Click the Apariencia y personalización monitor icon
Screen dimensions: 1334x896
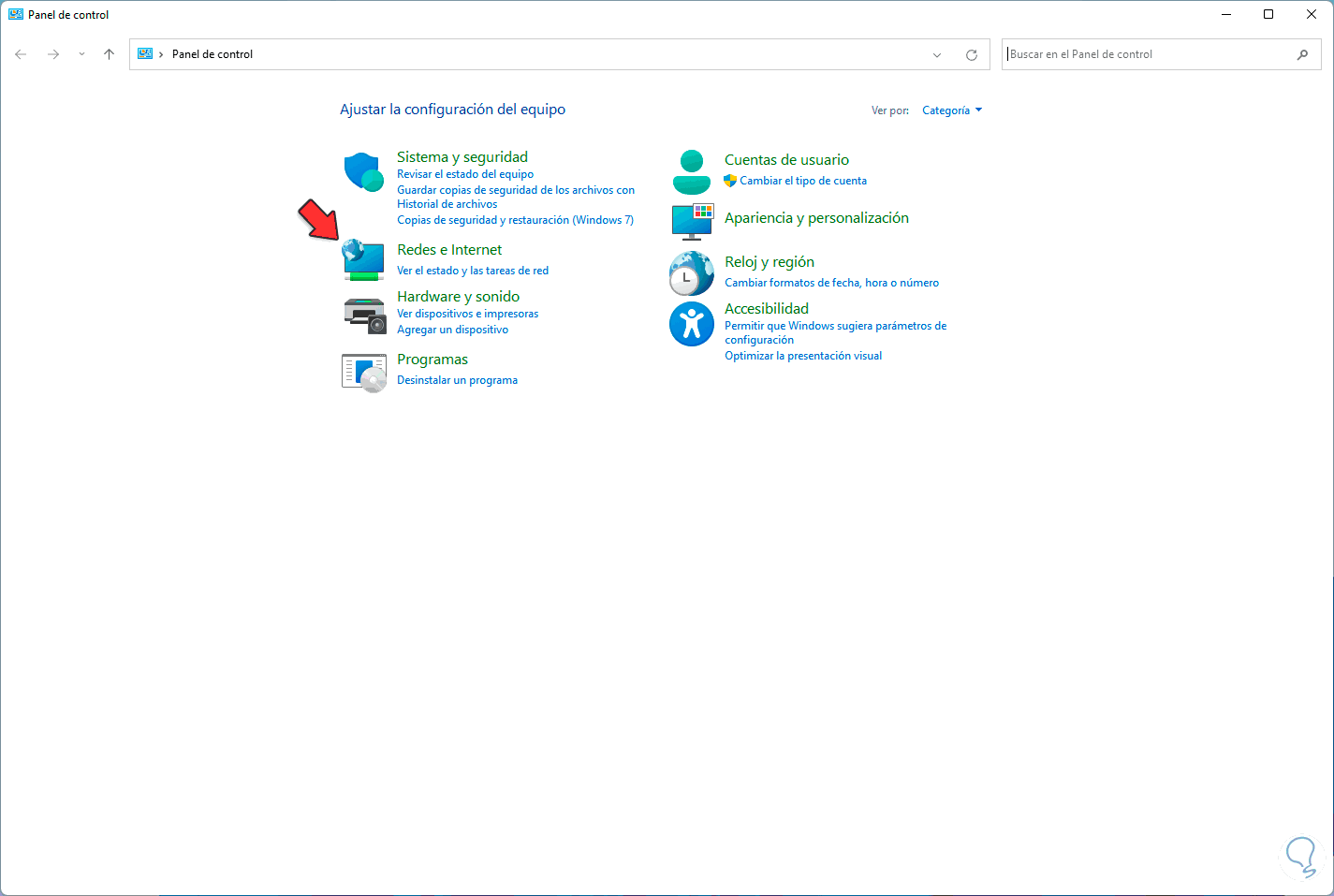(x=693, y=221)
